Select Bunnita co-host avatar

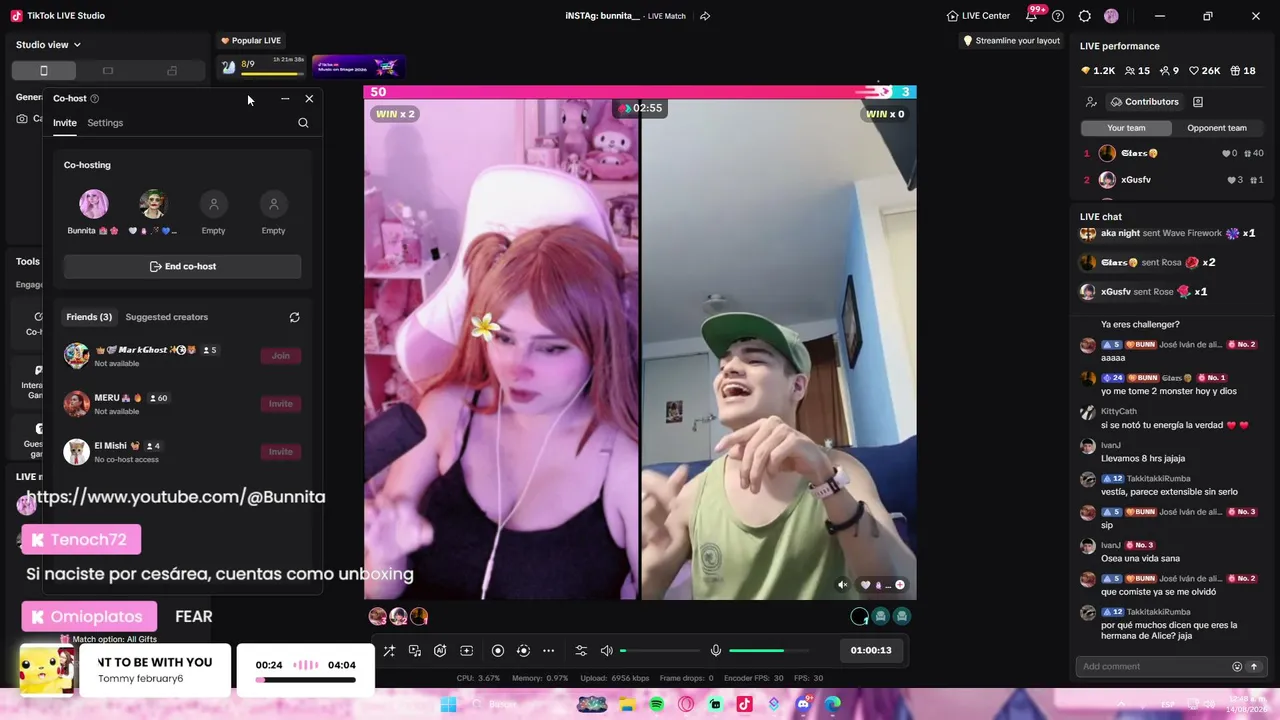click(94, 204)
